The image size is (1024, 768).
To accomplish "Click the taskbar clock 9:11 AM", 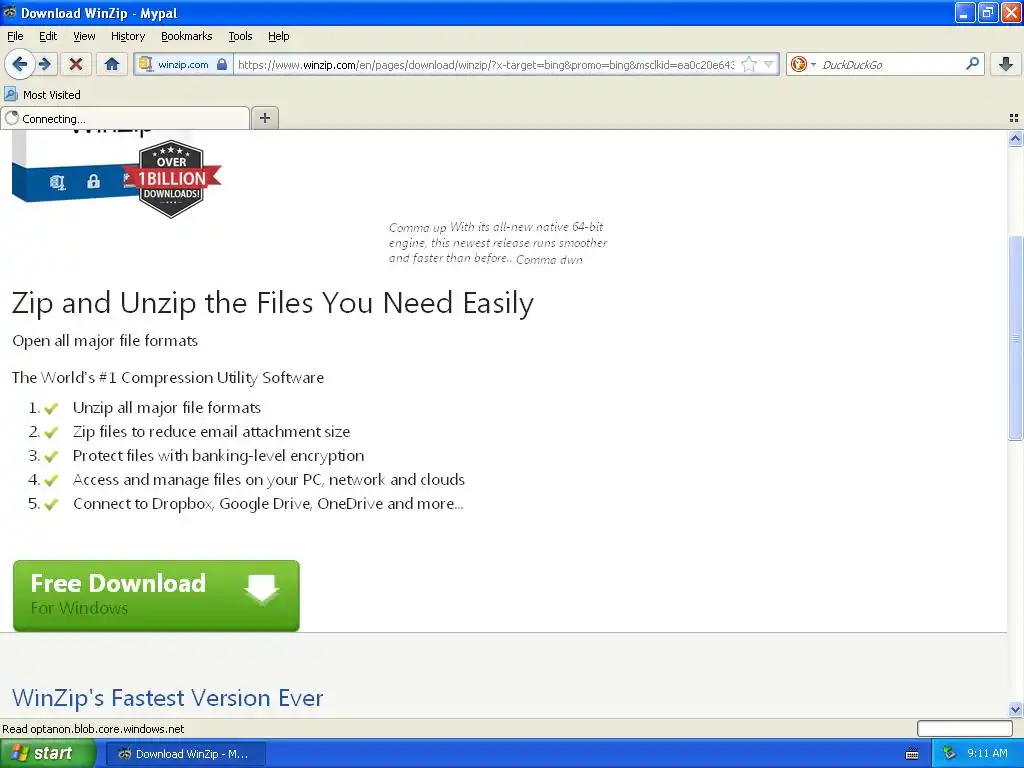I will pyautogui.click(x=987, y=754).
